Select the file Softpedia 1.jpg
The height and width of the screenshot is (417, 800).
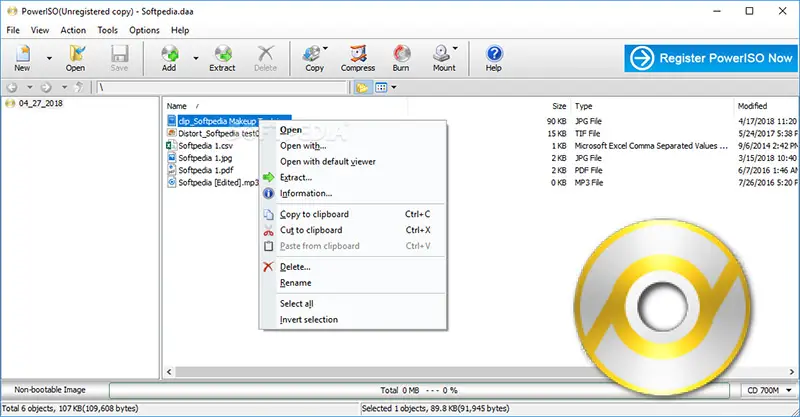tap(205, 158)
